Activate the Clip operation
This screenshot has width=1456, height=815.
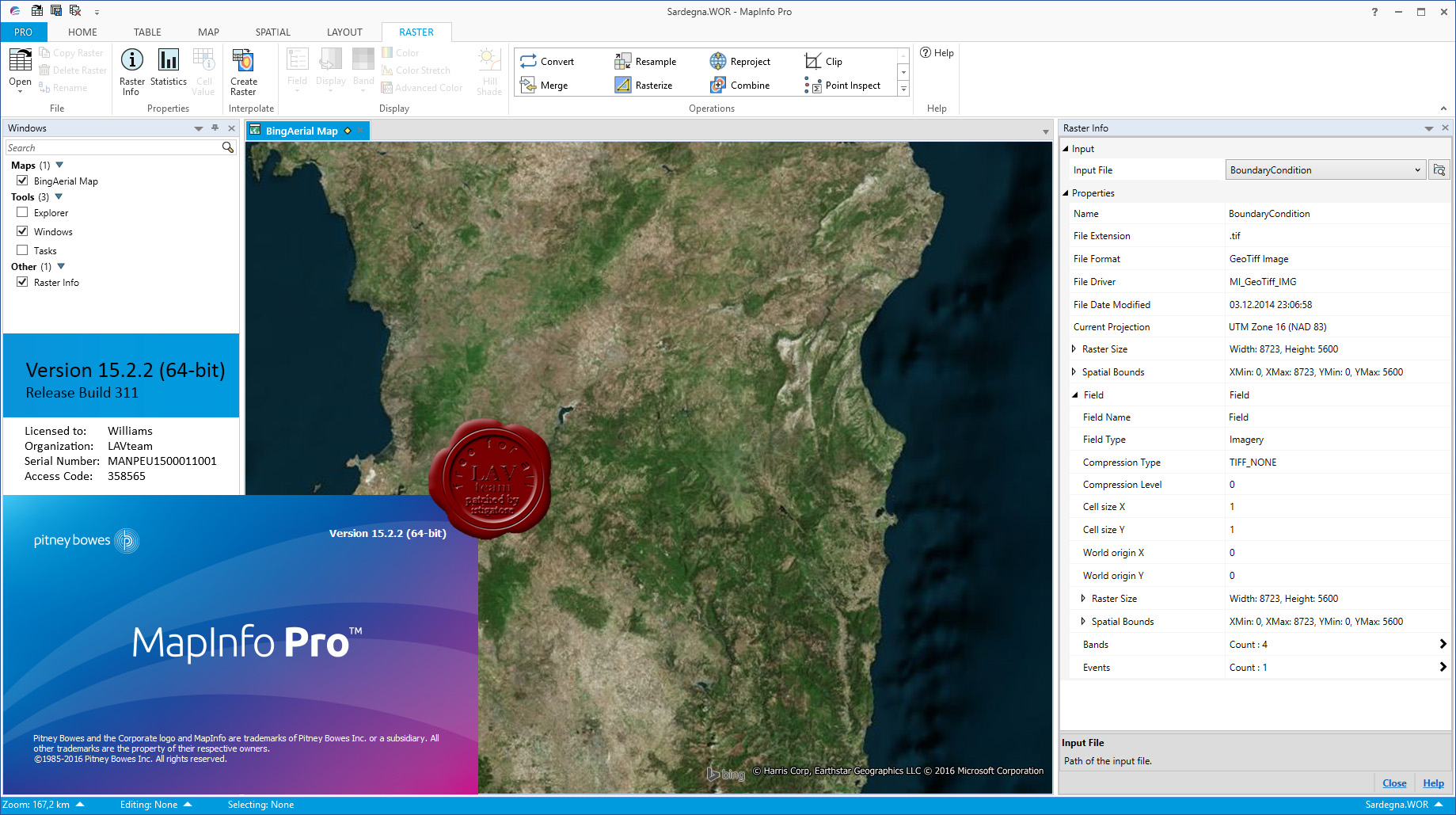coord(823,61)
